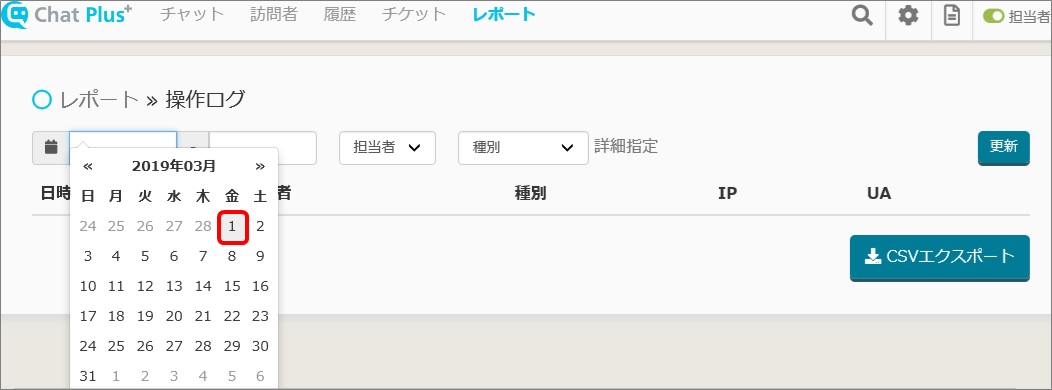The image size is (1052, 390).
Task: Click the 更新 button
Action: click(1004, 147)
